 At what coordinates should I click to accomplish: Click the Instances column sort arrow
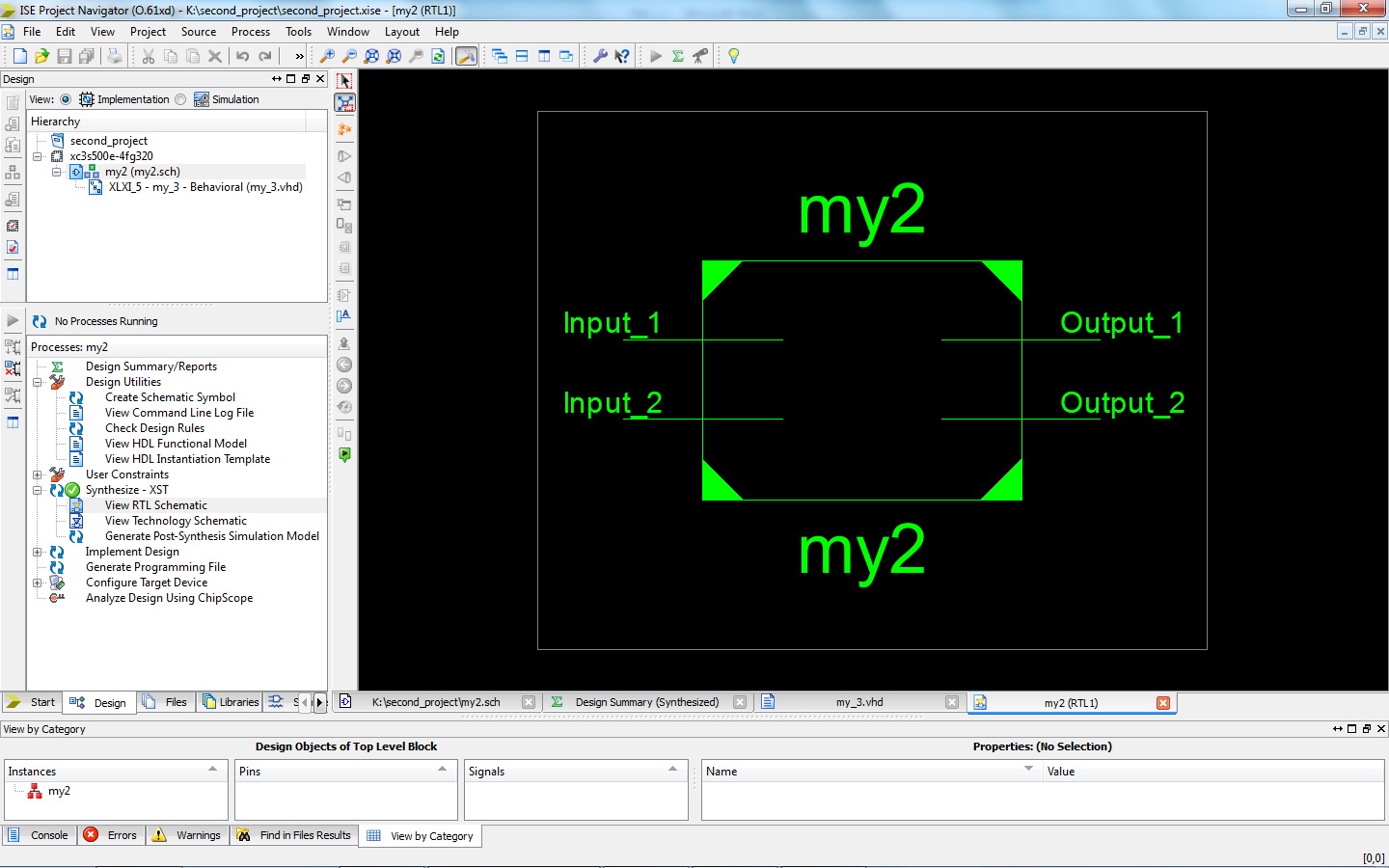click(213, 770)
